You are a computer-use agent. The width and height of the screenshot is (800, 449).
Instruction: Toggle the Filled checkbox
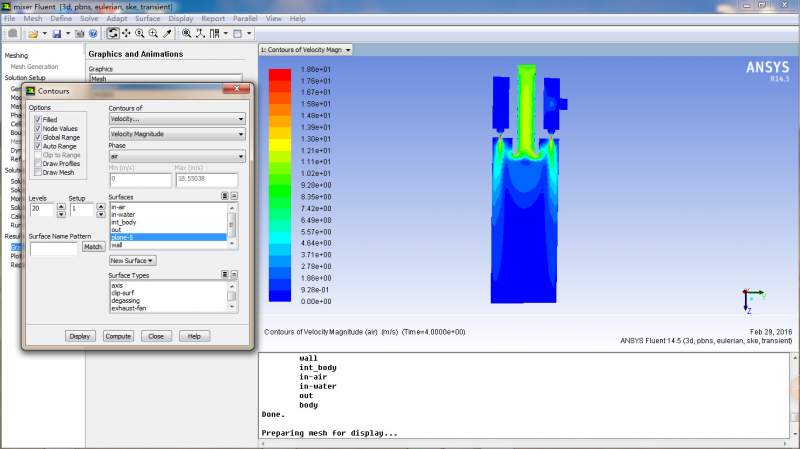37,119
